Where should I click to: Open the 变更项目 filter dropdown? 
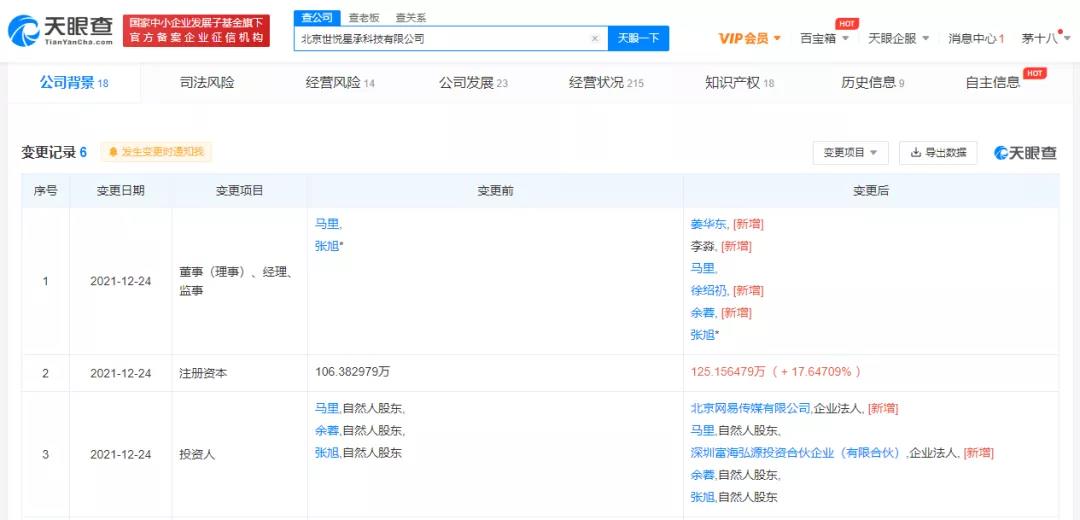pos(849,153)
